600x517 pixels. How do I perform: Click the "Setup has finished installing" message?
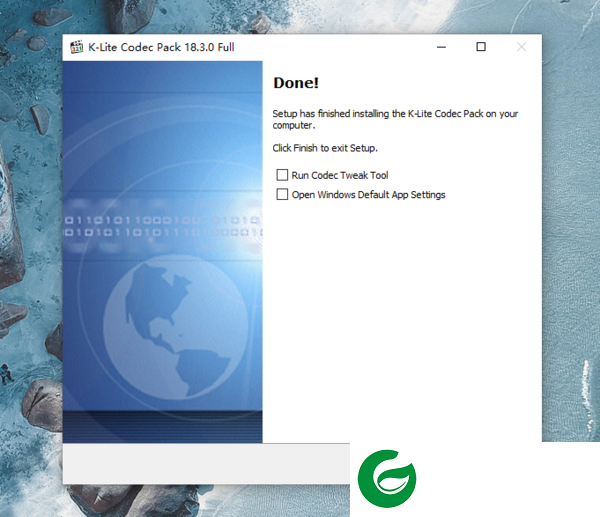[x=395, y=119]
